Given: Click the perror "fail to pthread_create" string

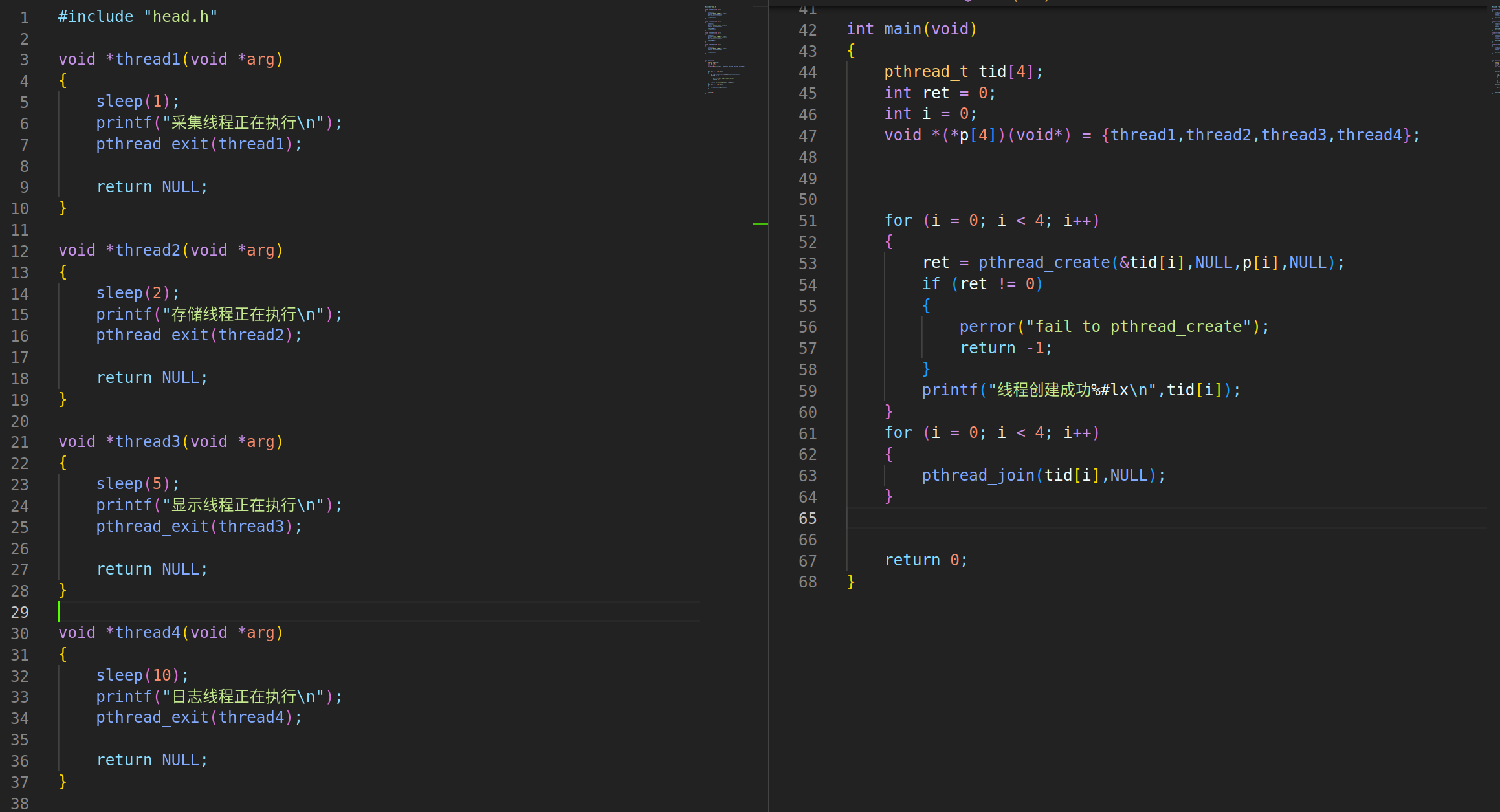Looking at the screenshot, I should coord(1138,327).
